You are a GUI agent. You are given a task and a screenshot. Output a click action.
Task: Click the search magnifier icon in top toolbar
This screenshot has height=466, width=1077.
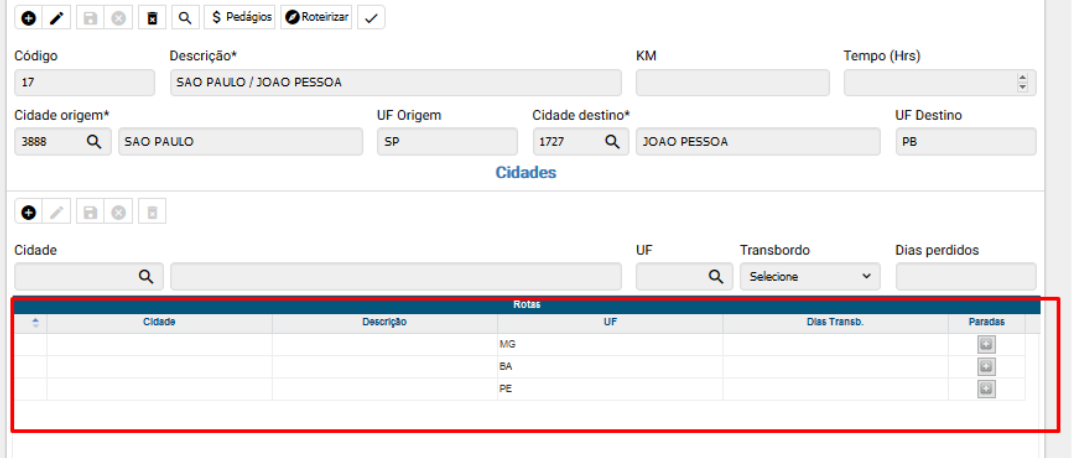click(185, 18)
